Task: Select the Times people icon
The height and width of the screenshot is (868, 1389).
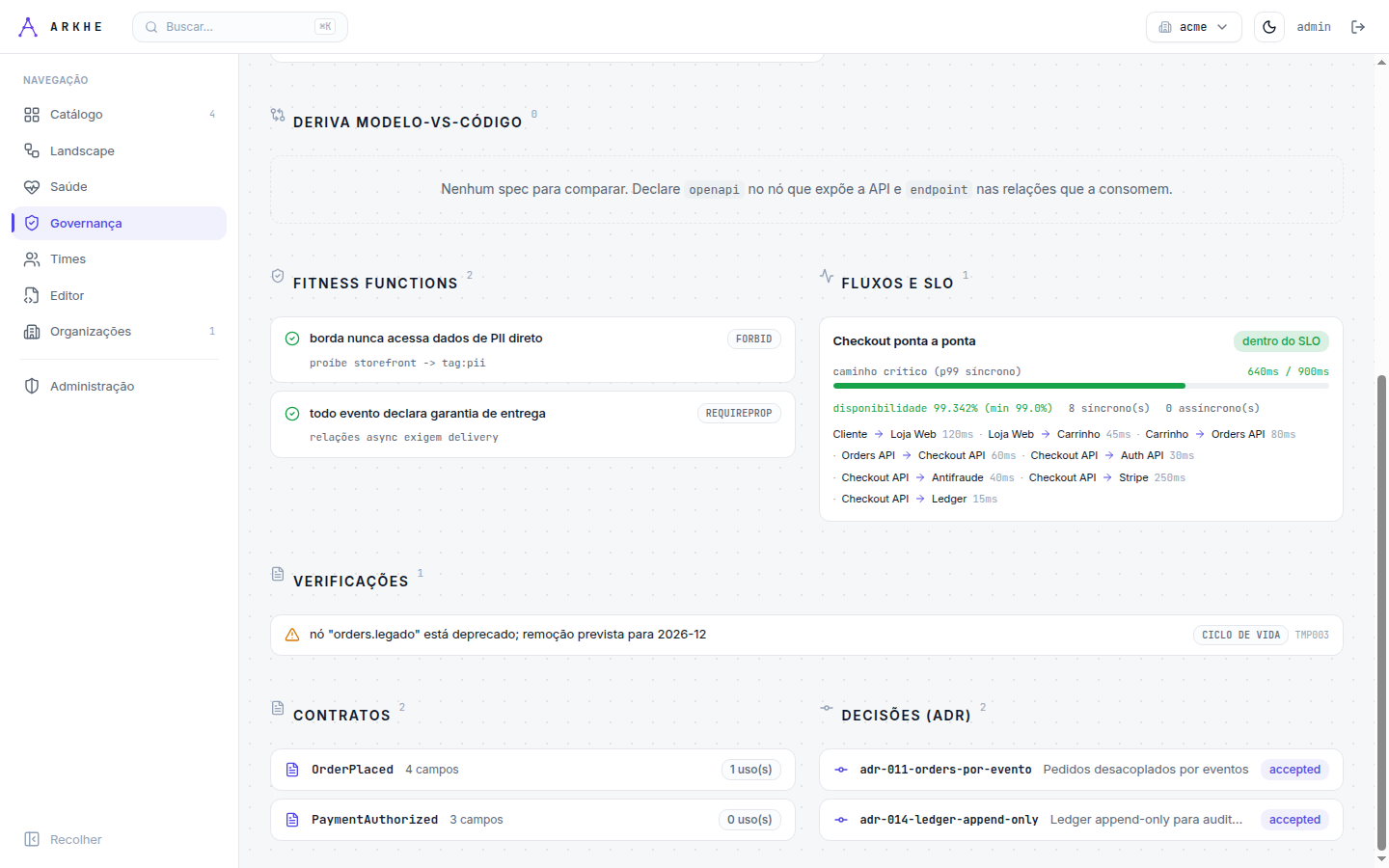Action: point(32,259)
